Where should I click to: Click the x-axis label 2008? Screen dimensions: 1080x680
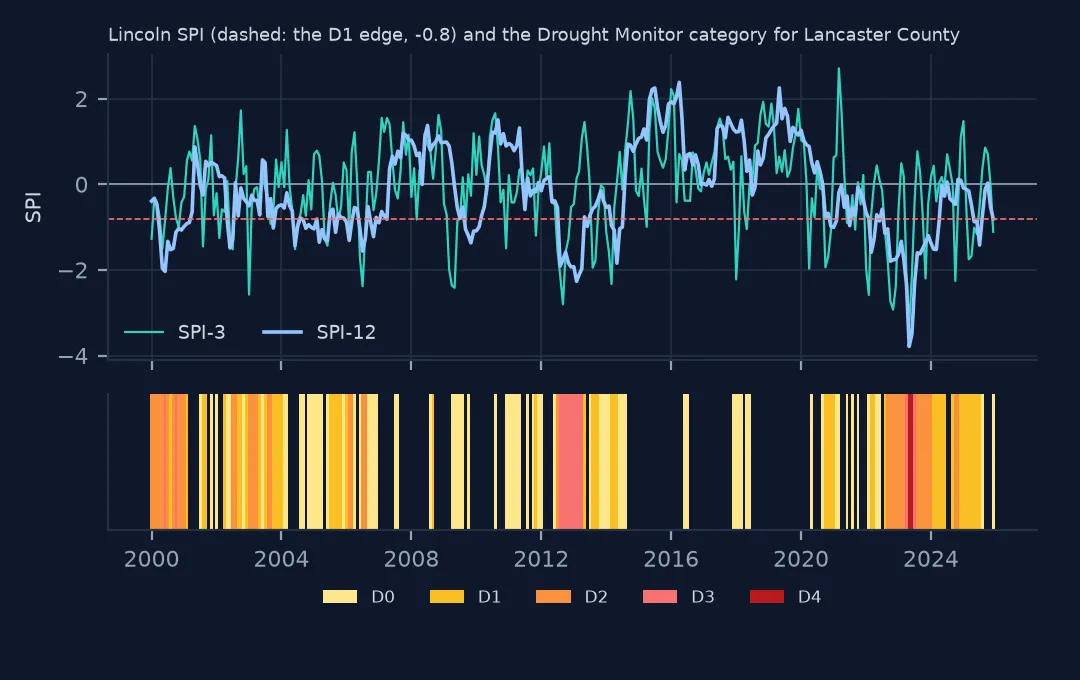point(411,559)
